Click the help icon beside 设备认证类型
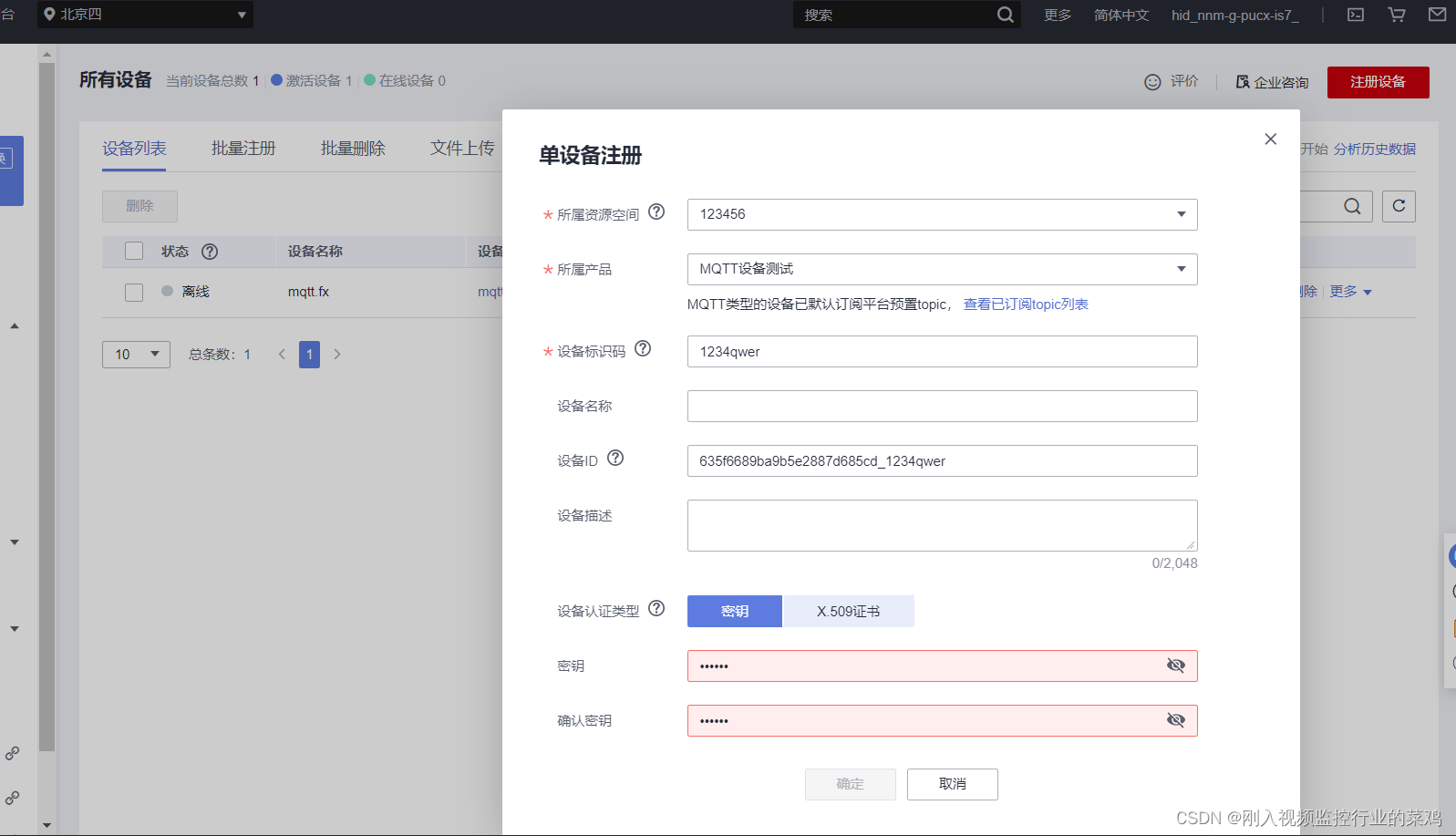 [656, 608]
